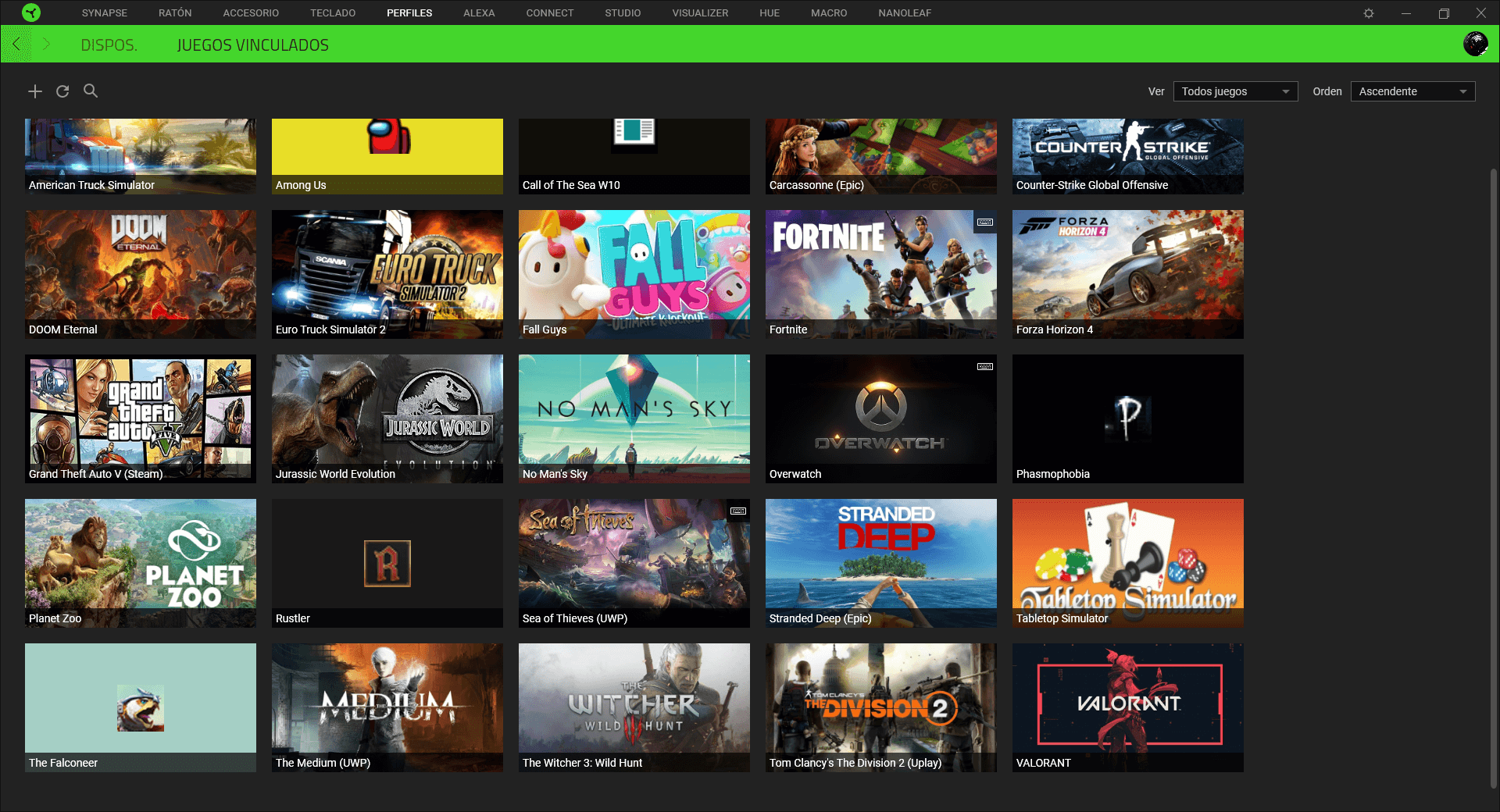The width and height of the screenshot is (1500, 812).
Task: Select Tom Clancy's The Division 2 tile
Action: click(x=881, y=707)
